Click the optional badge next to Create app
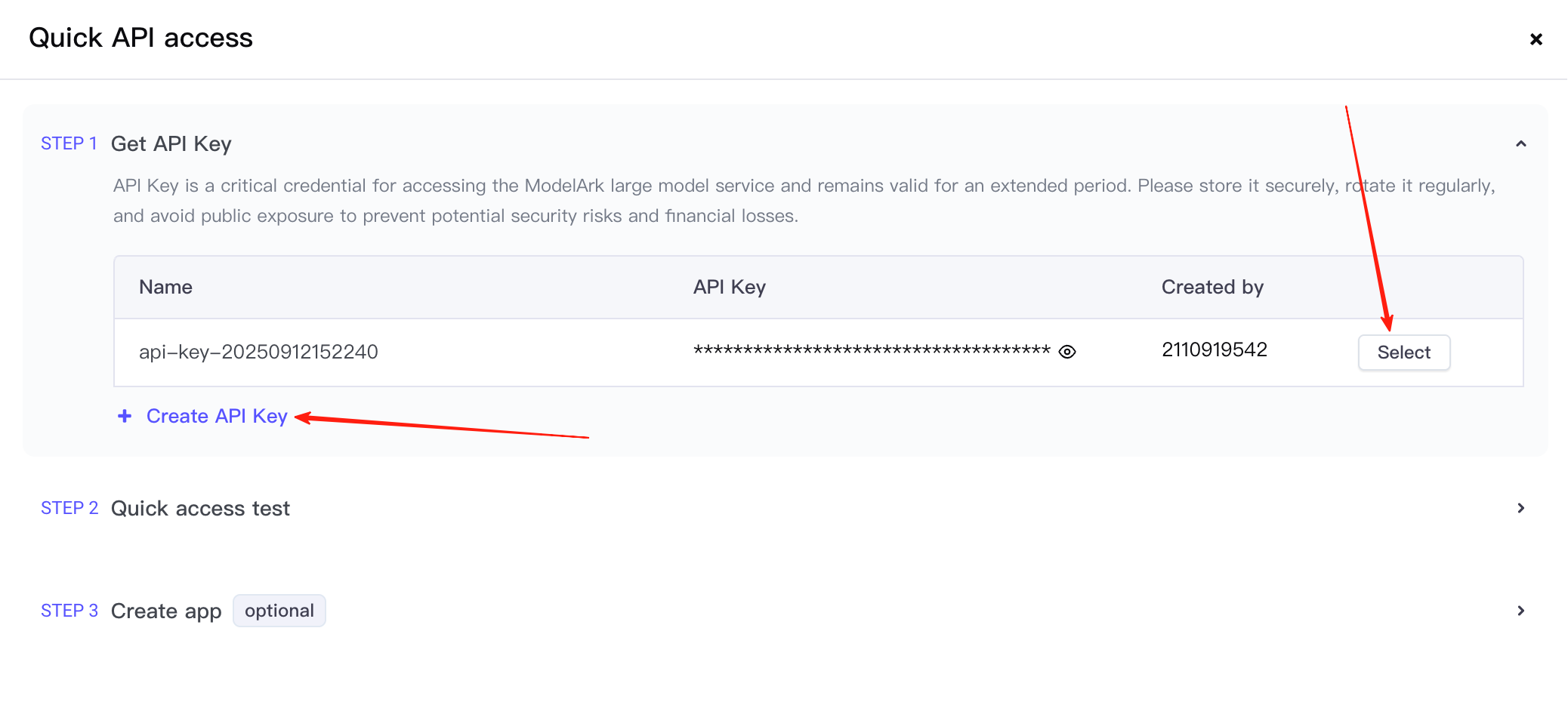Image resolution: width=1568 pixels, height=705 pixels. tap(279, 611)
